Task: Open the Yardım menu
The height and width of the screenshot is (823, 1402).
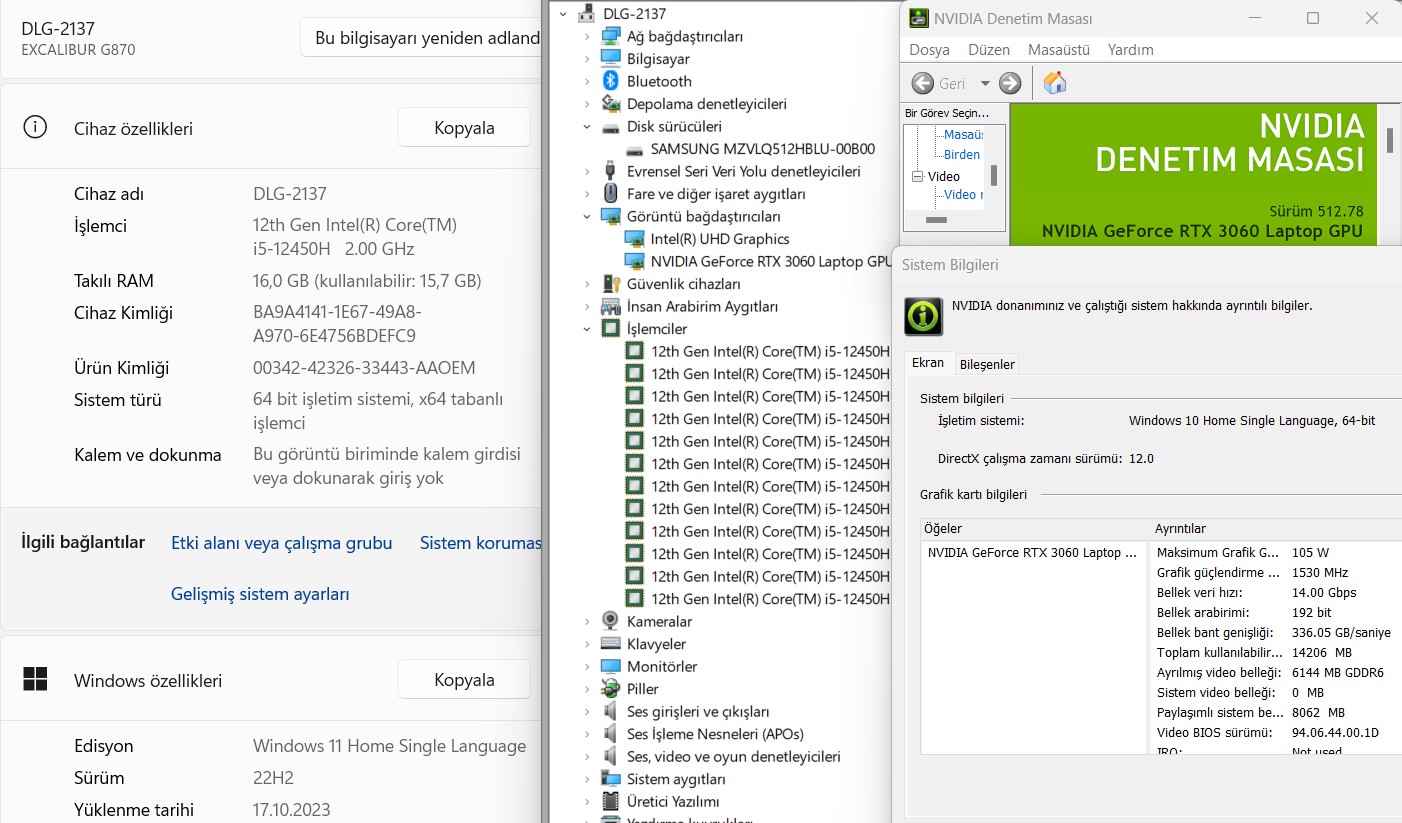Action: click(1131, 49)
